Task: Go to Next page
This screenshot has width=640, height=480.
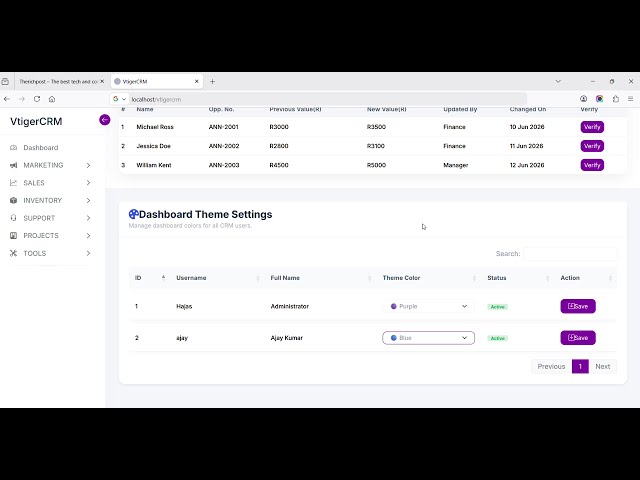Action: [x=602, y=366]
